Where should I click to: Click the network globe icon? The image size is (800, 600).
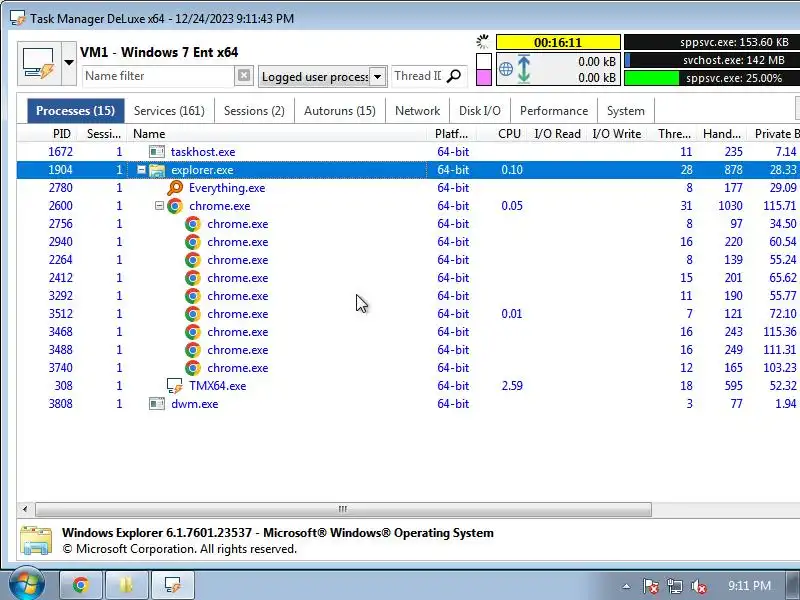(506, 69)
